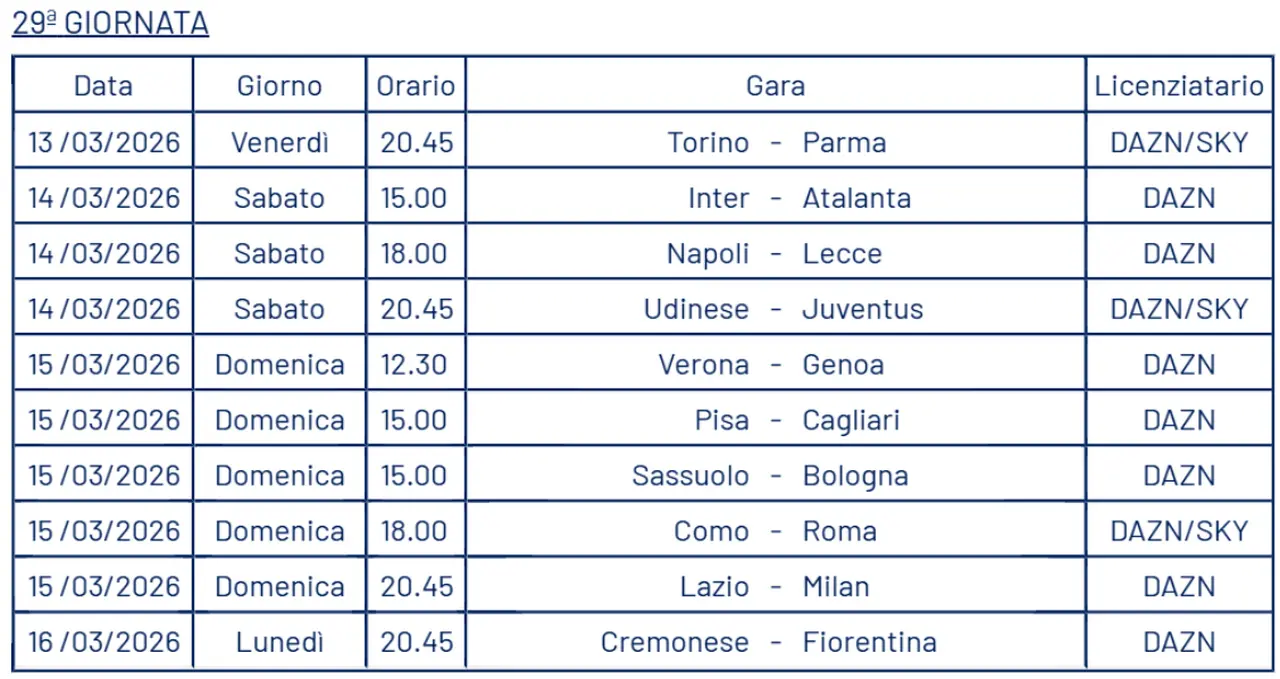Click the 13/03/2026 date cell
1280x679 pixels.
[103, 142]
